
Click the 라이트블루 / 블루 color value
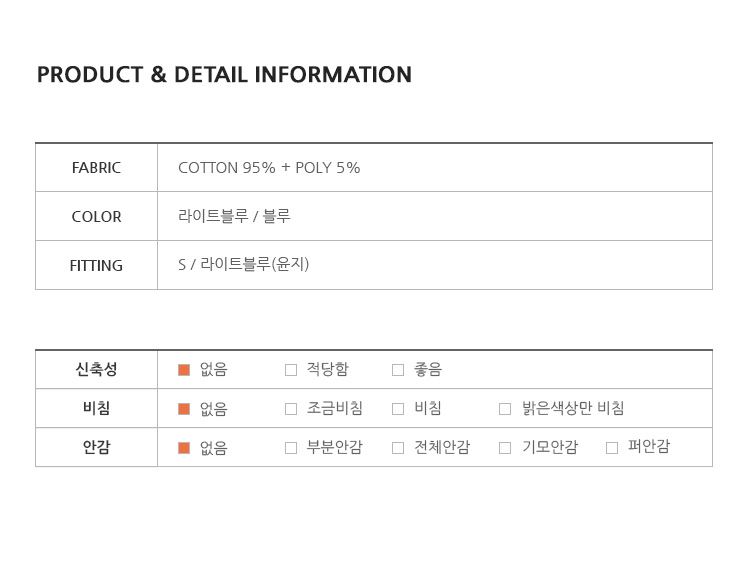(x=234, y=216)
